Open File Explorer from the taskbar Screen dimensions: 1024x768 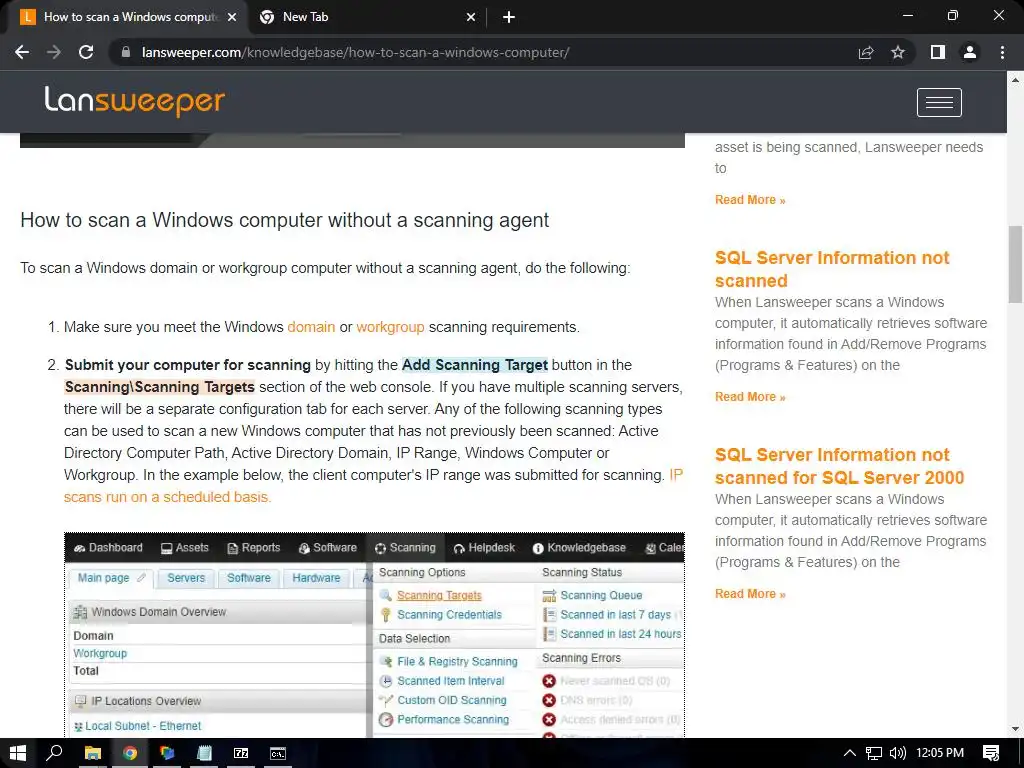point(93,753)
